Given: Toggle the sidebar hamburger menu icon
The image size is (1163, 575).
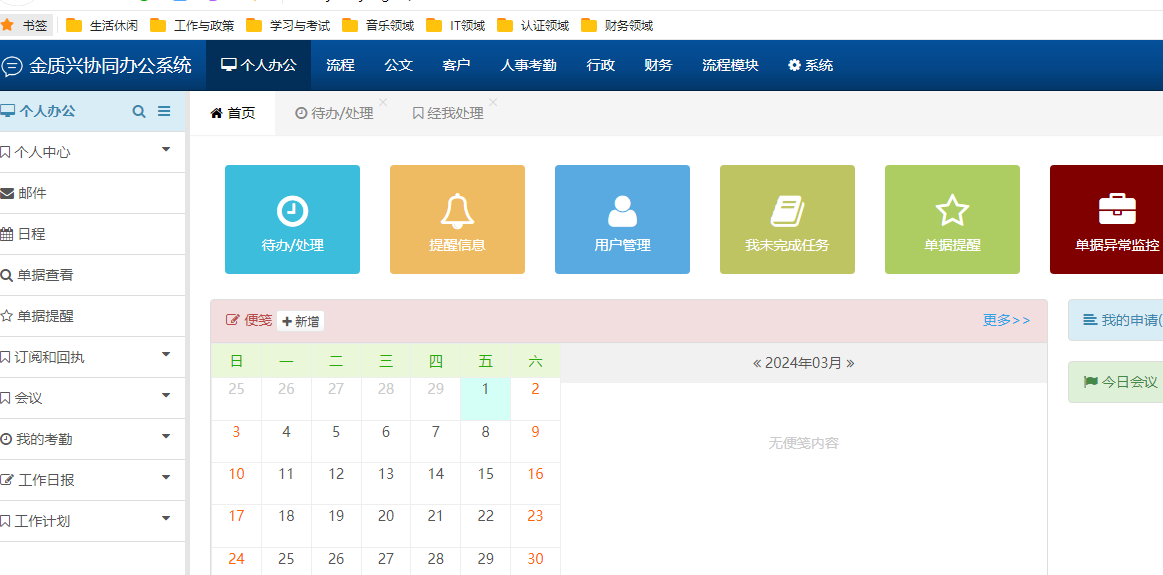Looking at the screenshot, I should (164, 112).
